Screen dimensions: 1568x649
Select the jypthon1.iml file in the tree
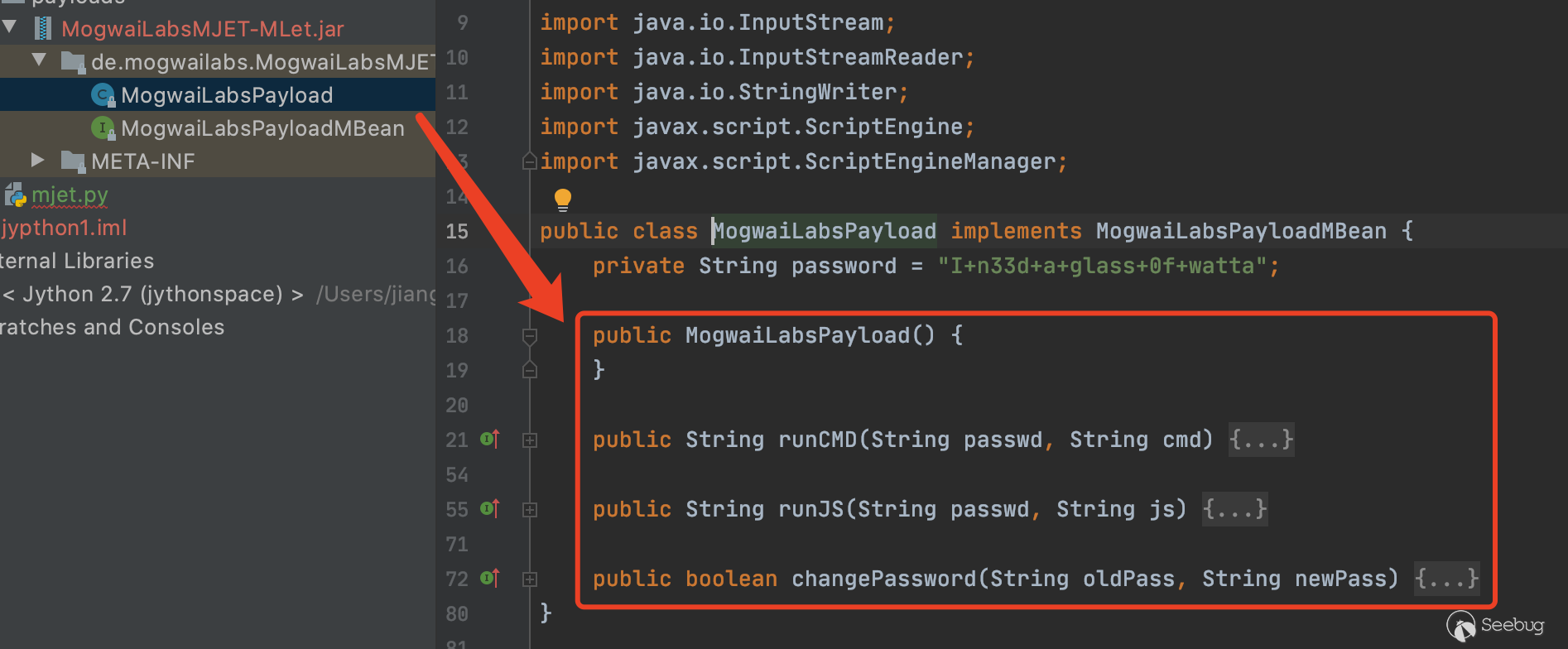click(64, 228)
